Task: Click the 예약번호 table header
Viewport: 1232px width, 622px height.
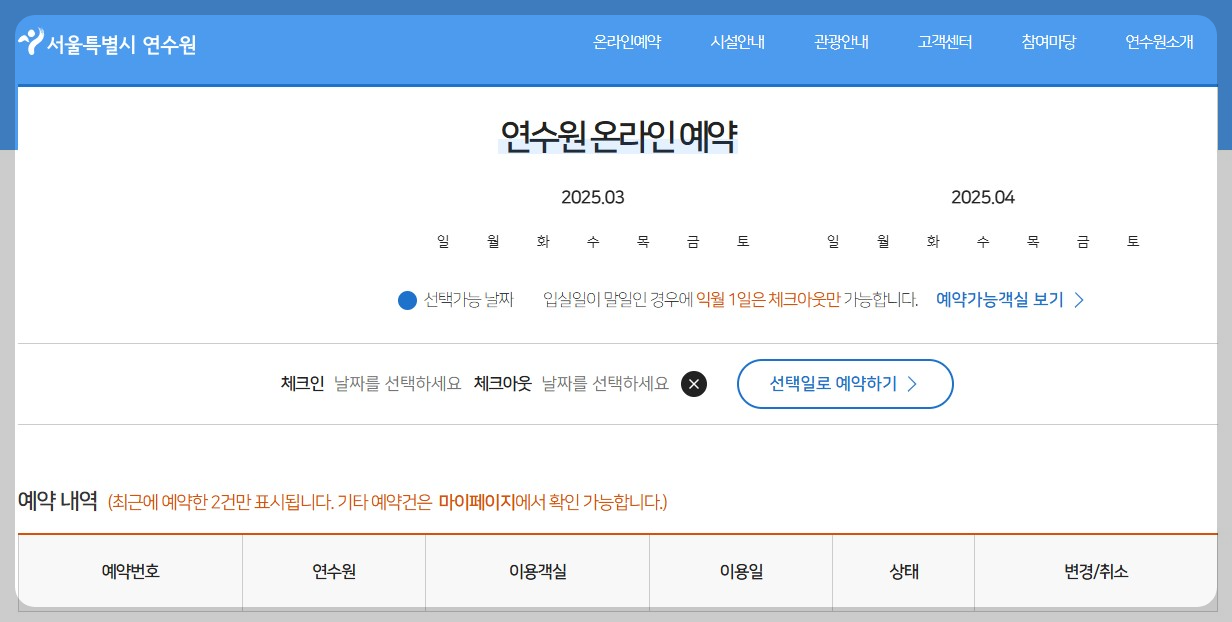Action: (x=129, y=572)
